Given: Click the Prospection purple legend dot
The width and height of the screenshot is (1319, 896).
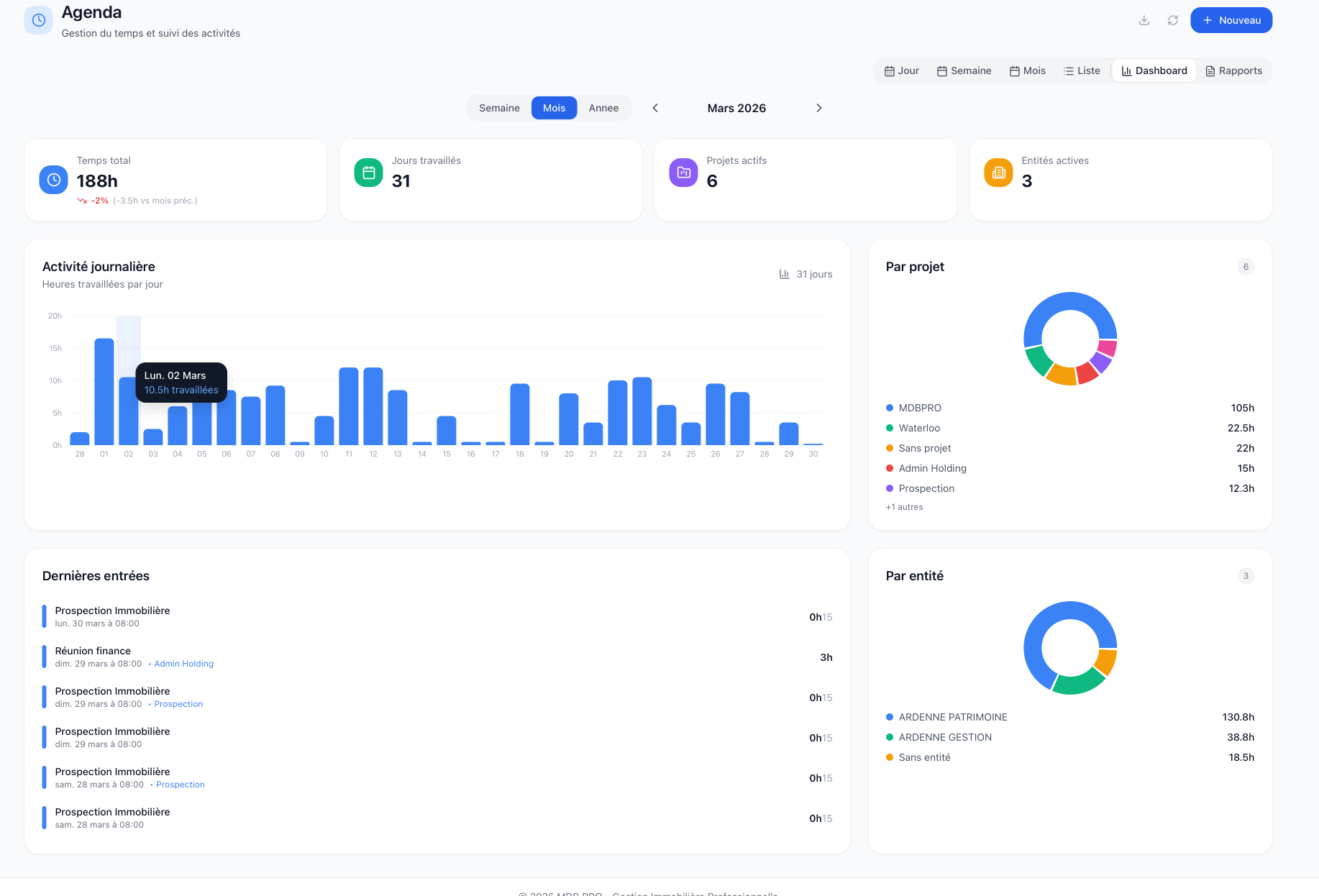Looking at the screenshot, I should [x=890, y=488].
